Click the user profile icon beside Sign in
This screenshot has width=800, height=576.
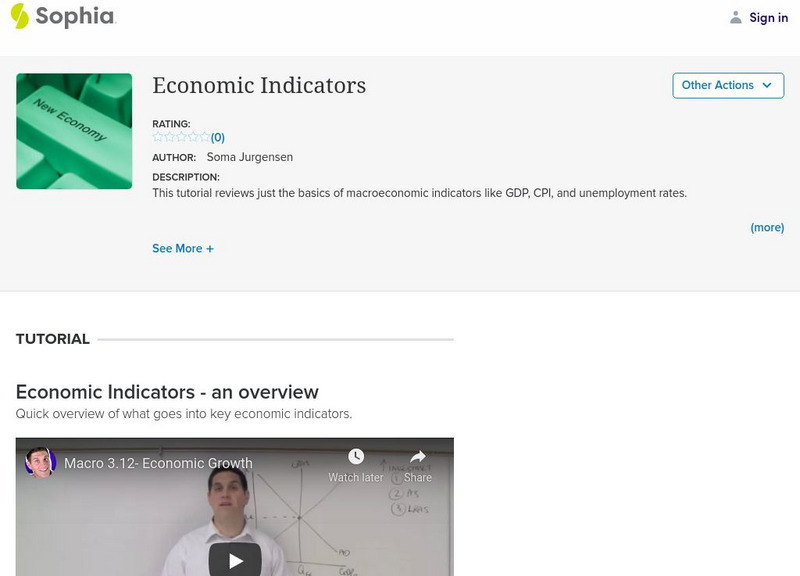[x=736, y=17]
